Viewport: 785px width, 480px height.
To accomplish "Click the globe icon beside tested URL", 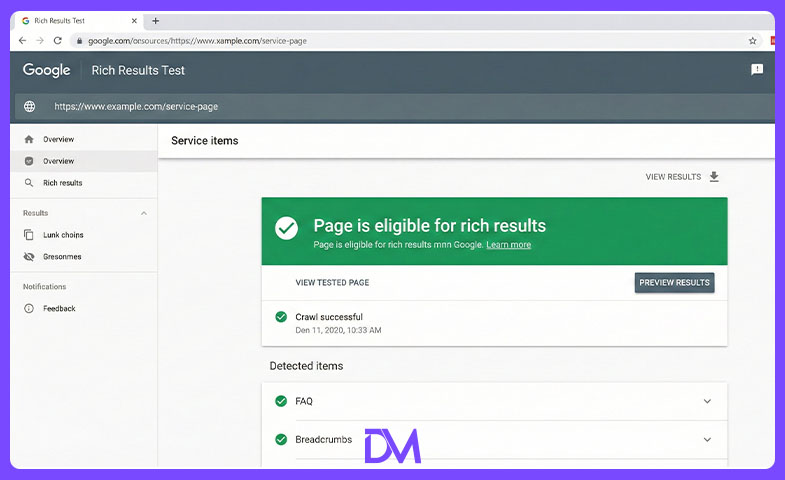I will (30, 106).
